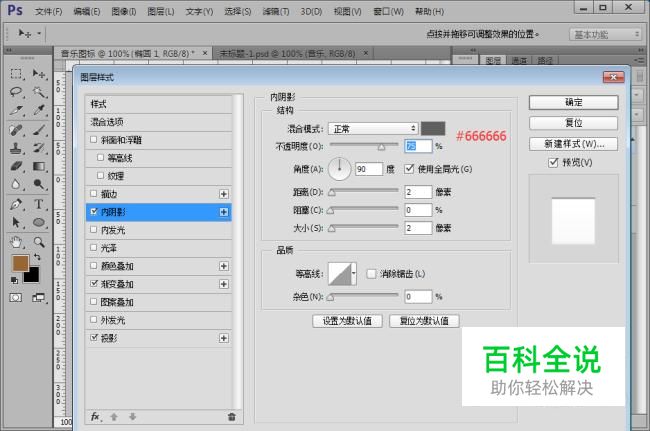Add another 投影 effect plus button
This screenshot has height=431, width=650.
point(223,338)
